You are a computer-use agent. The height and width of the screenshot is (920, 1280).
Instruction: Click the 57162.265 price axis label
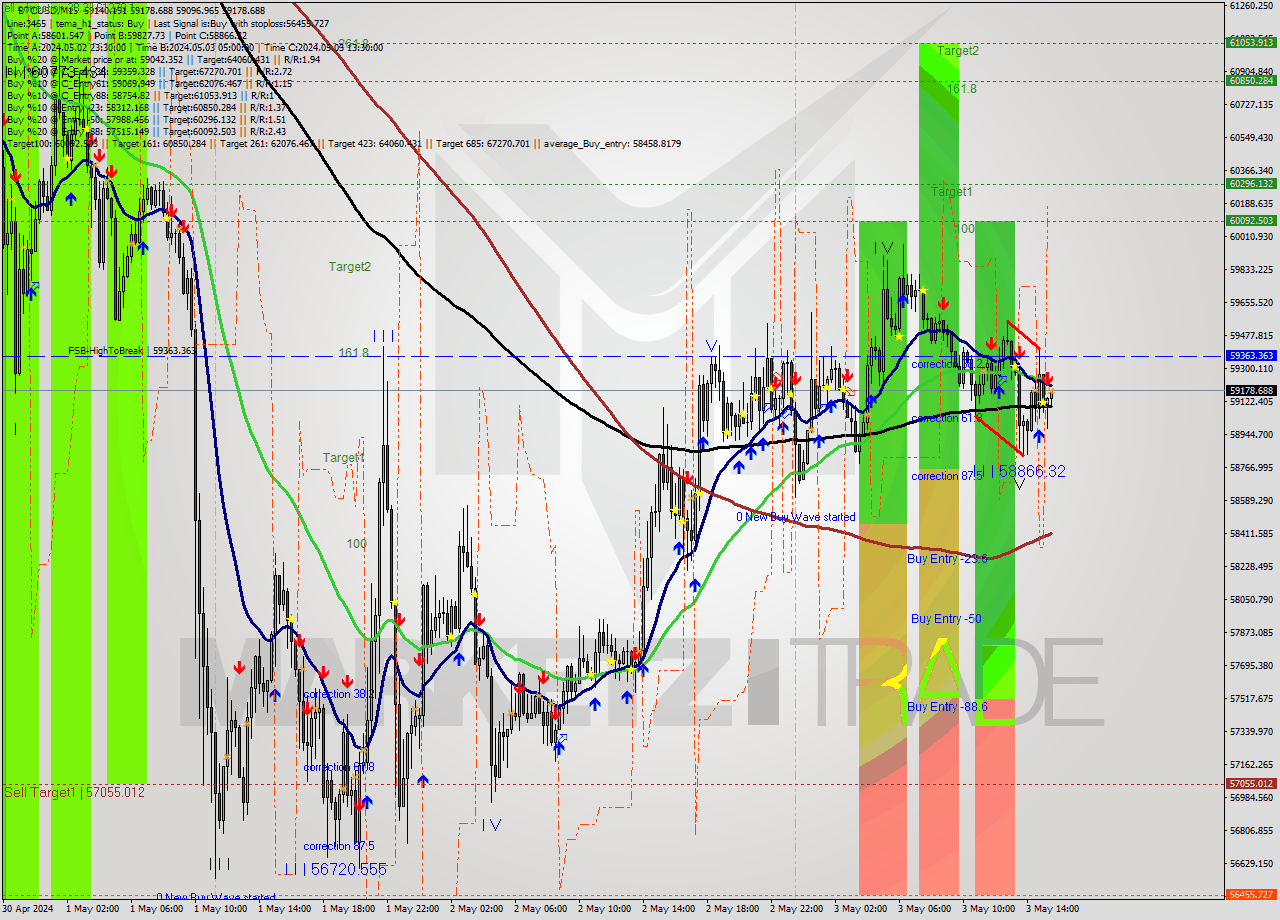[x=1251, y=764]
